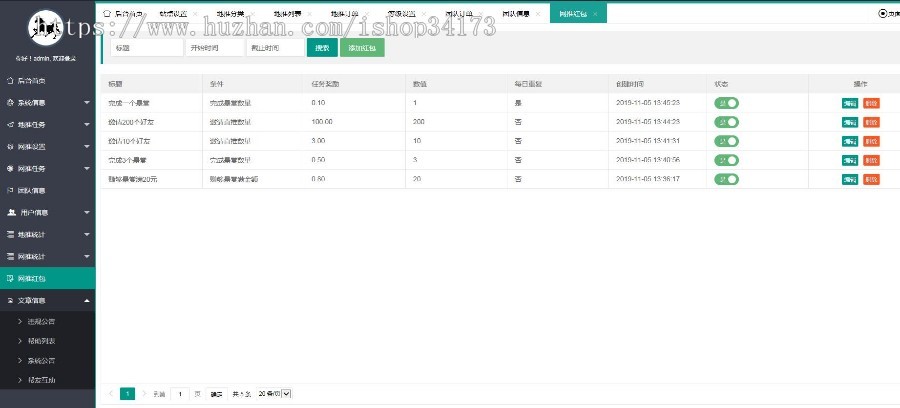Toggle status switch for the 13:40:56 row

[x=726, y=160]
